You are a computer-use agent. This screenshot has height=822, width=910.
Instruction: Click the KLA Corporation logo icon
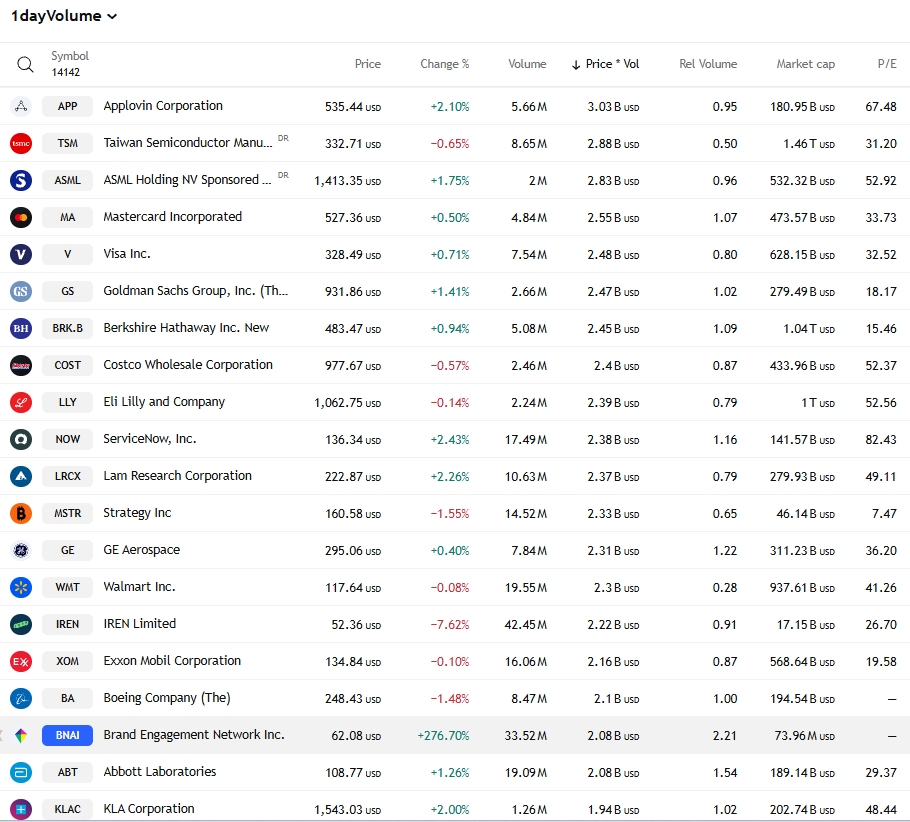click(x=21, y=809)
